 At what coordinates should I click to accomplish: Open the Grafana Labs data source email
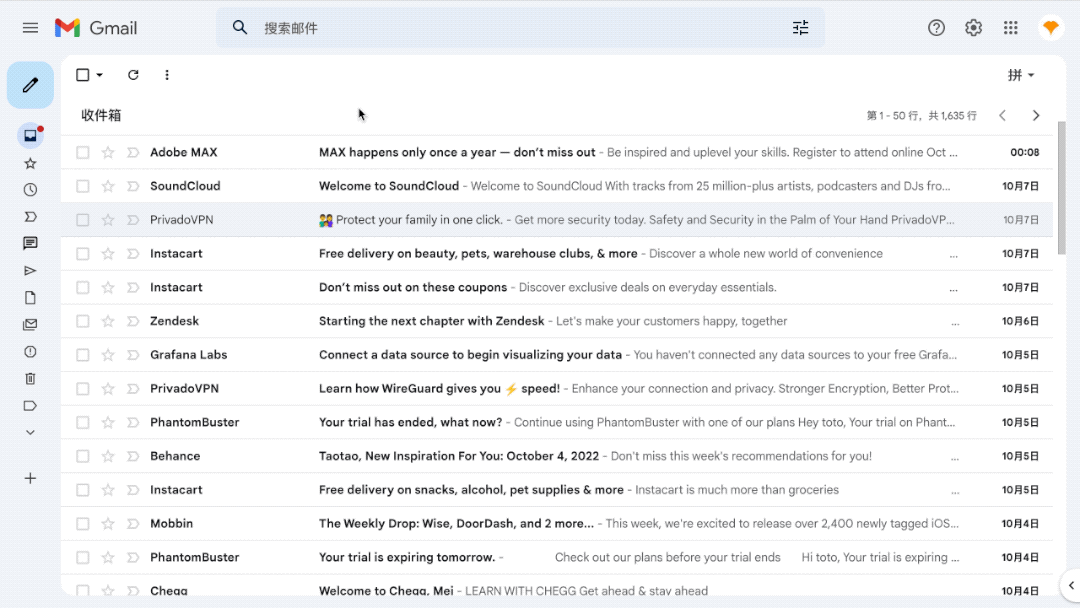coord(557,355)
